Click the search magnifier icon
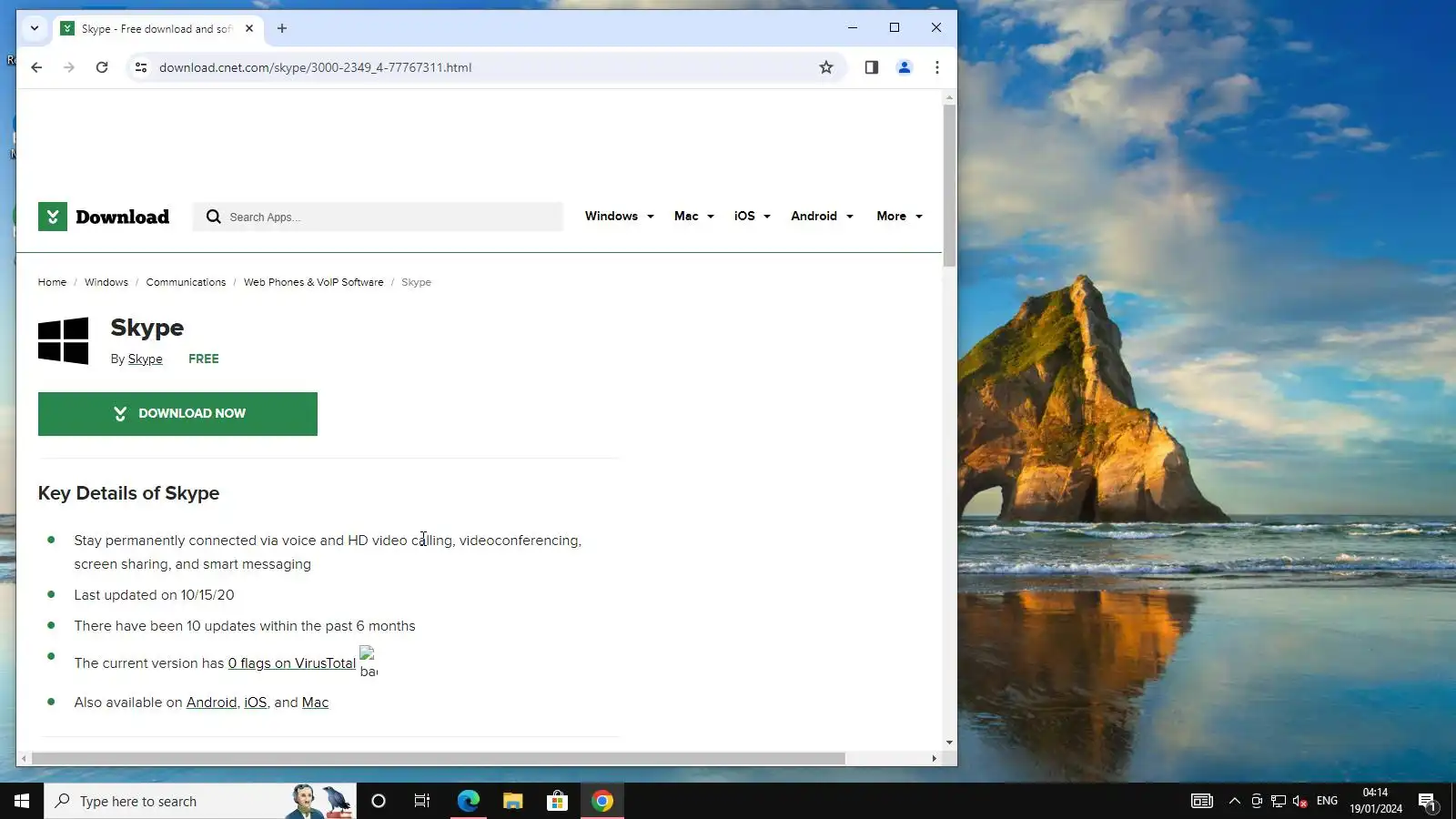The height and width of the screenshot is (819, 1456). tap(214, 217)
